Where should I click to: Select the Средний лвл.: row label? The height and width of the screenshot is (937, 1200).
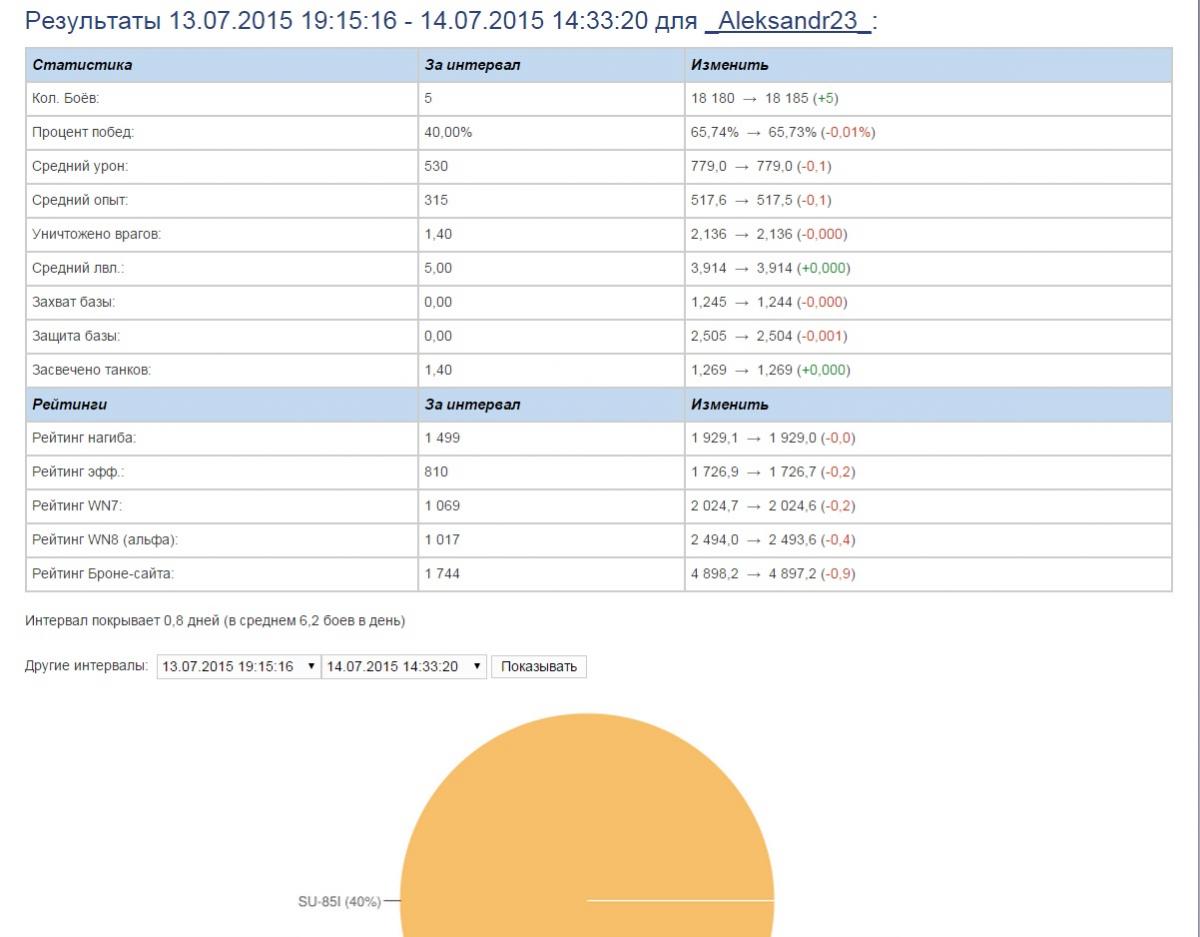pos(78,268)
